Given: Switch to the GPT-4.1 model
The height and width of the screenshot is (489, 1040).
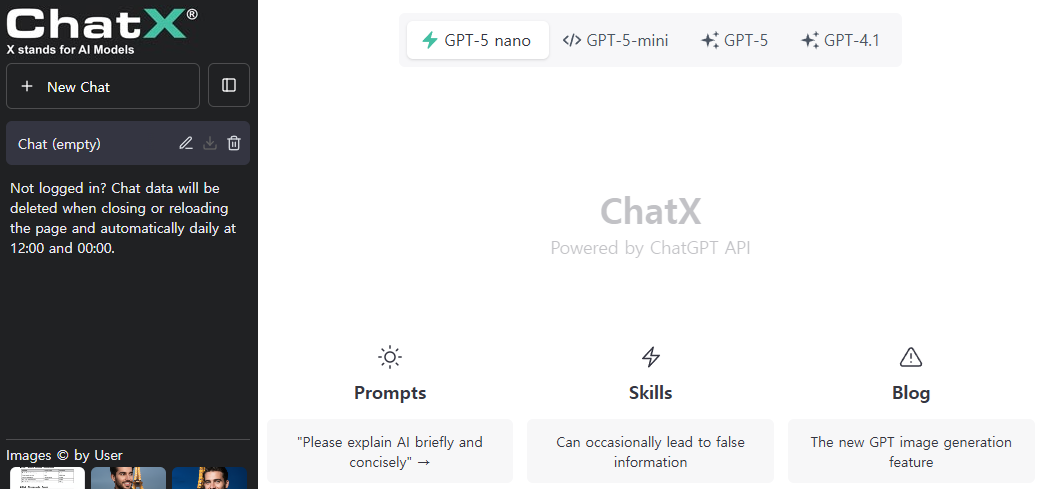Looking at the screenshot, I should tap(840, 40).
